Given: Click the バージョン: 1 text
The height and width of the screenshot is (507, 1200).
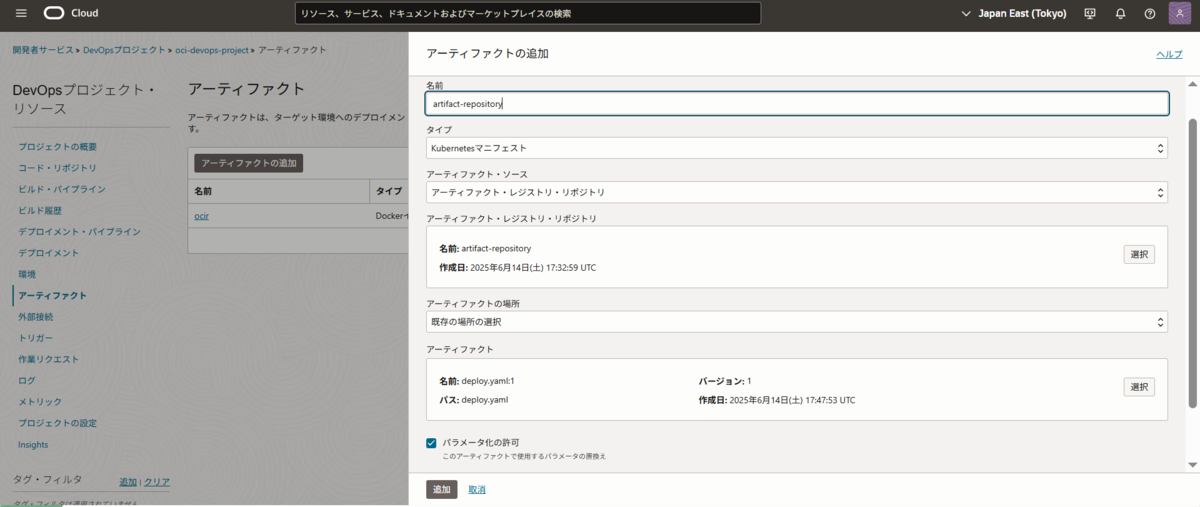Looking at the screenshot, I should pyautogui.click(x=725, y=381).
